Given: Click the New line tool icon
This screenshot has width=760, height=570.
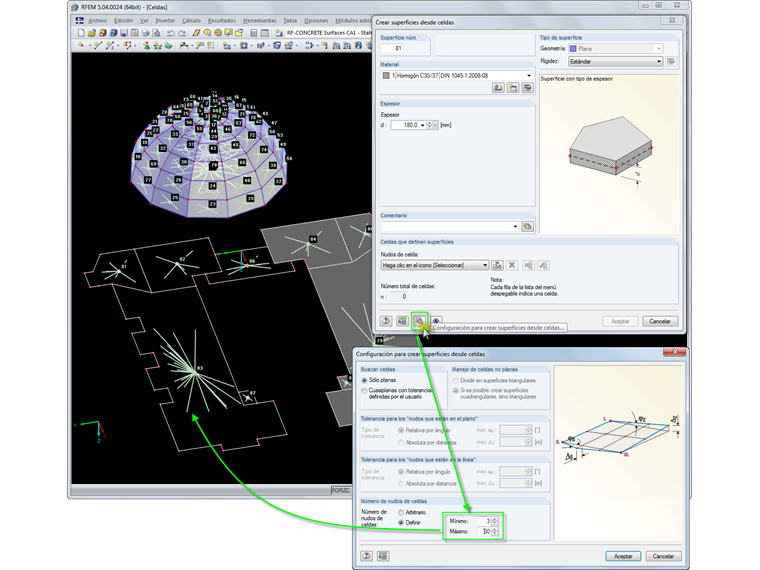Looking at the screenshot, I should coord(98,46).
